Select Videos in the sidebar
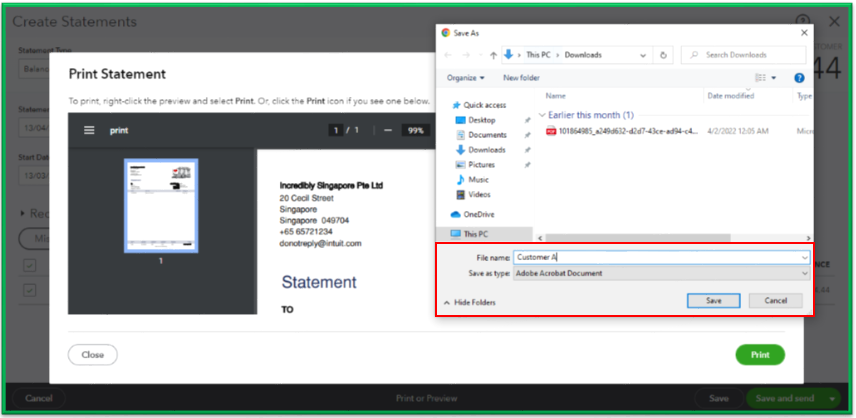Screen dimensions: 856x418 (x=473, y=194)
